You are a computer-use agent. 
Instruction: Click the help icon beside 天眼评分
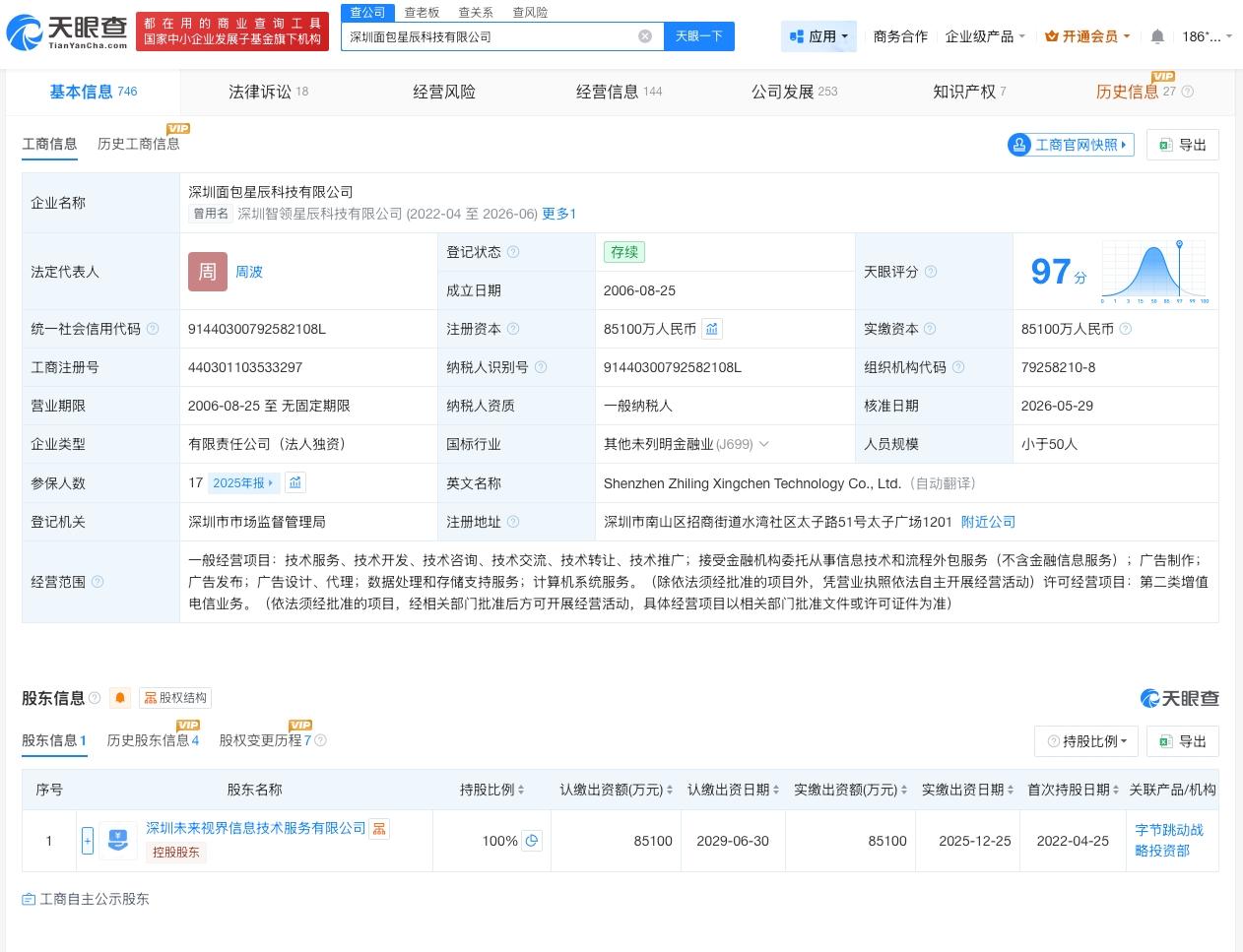pyautogui.click(x=931, y=272)
